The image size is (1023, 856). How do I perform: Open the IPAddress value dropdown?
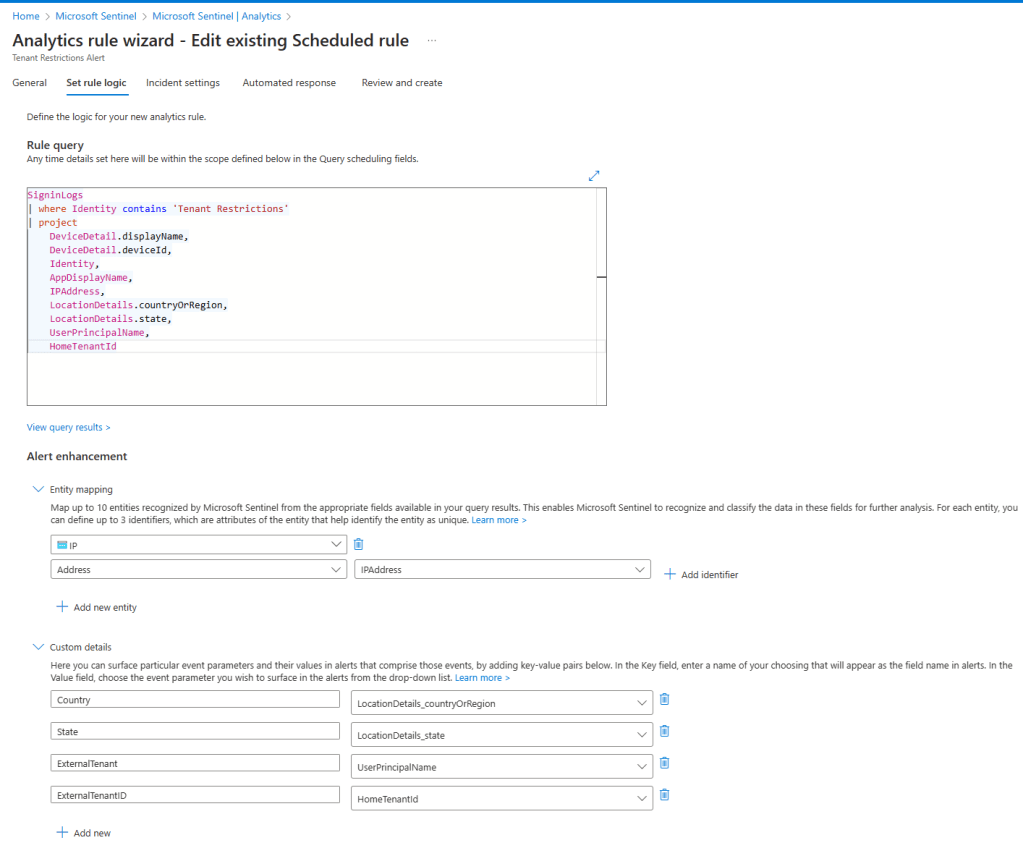pyautogui.click(x=502, y=570)
